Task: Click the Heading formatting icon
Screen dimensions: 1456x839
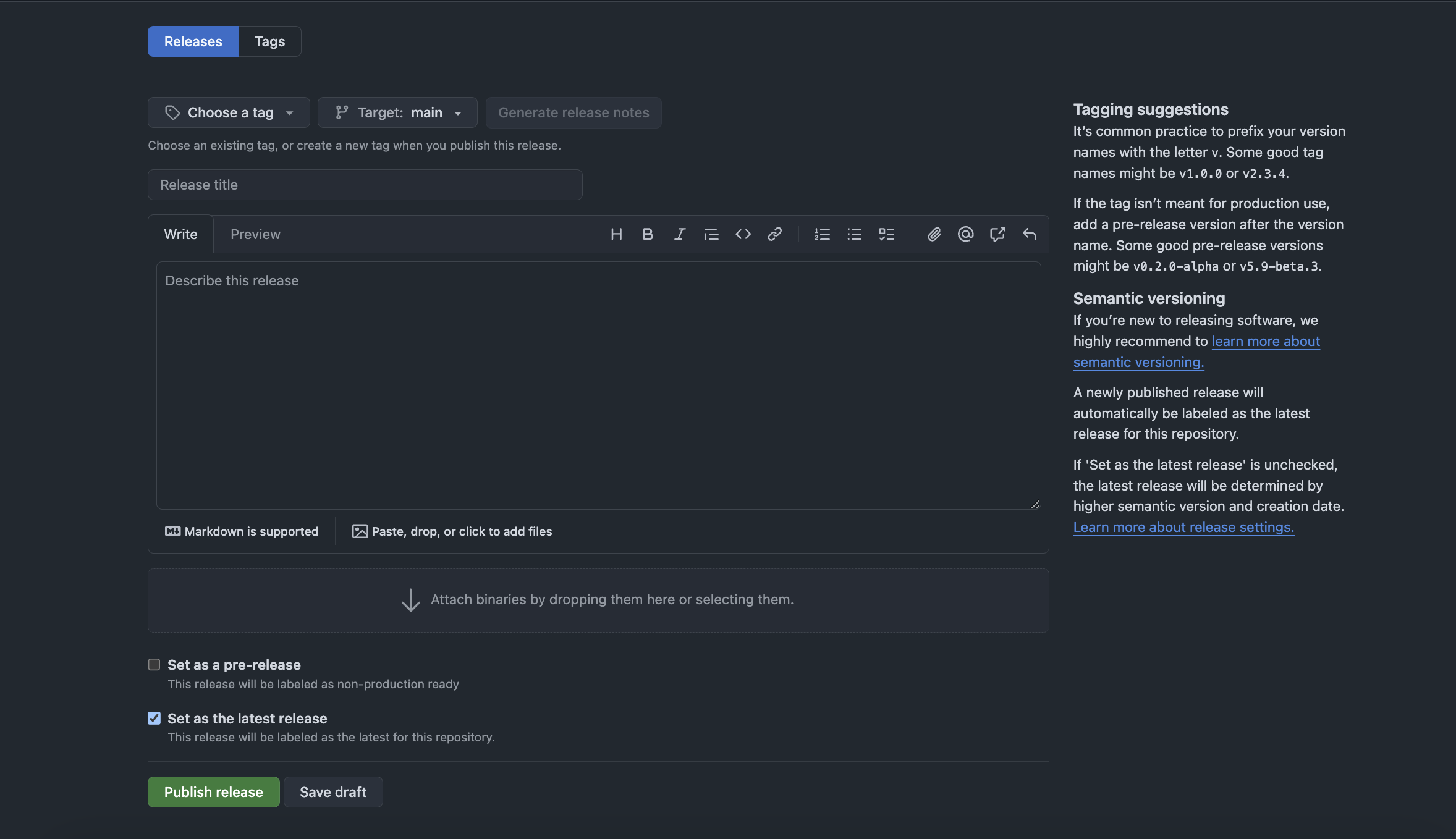Action: point(616,234)
